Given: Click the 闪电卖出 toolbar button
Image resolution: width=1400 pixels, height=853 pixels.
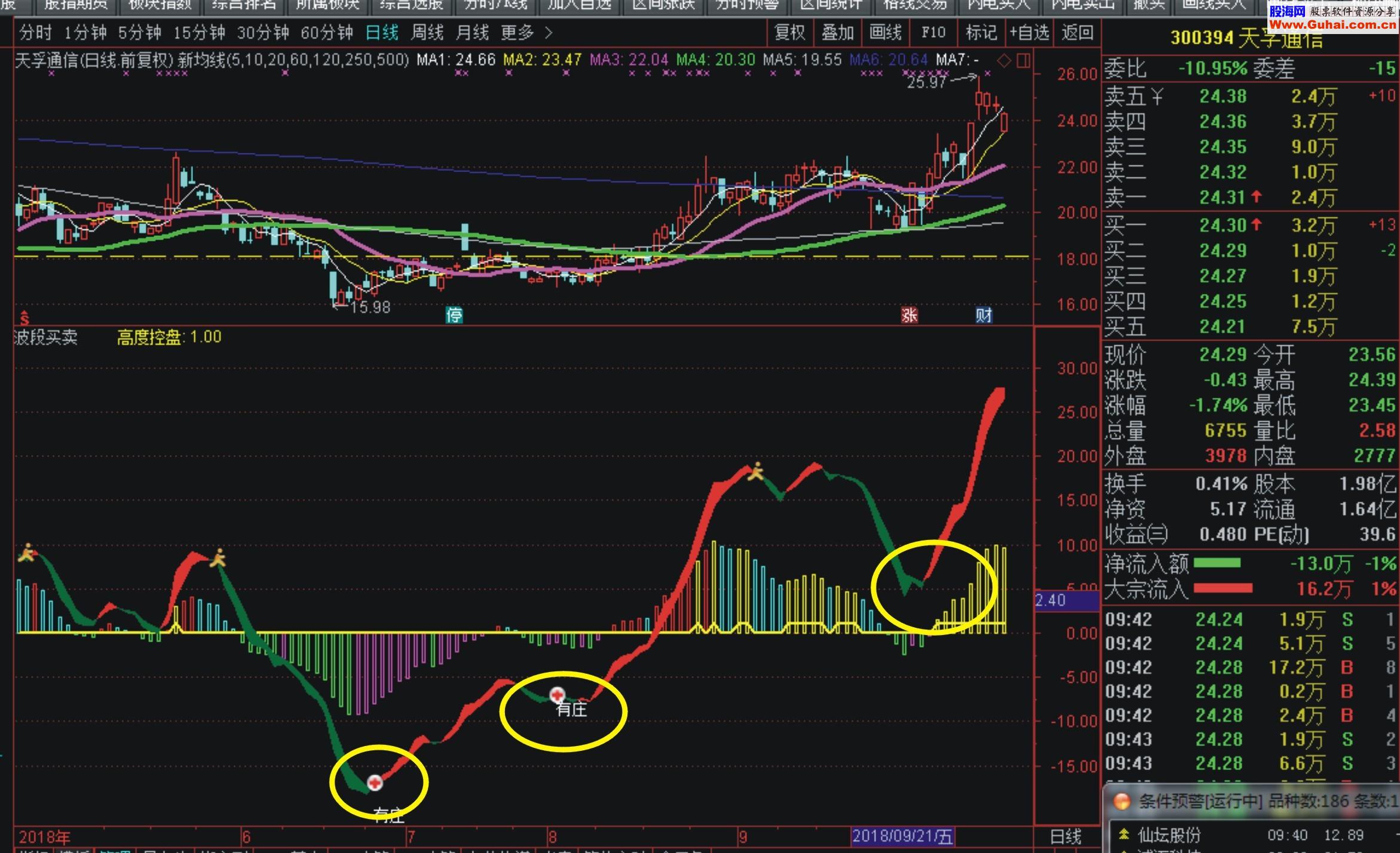Looking at the screenshot, I should [1083, 6].
